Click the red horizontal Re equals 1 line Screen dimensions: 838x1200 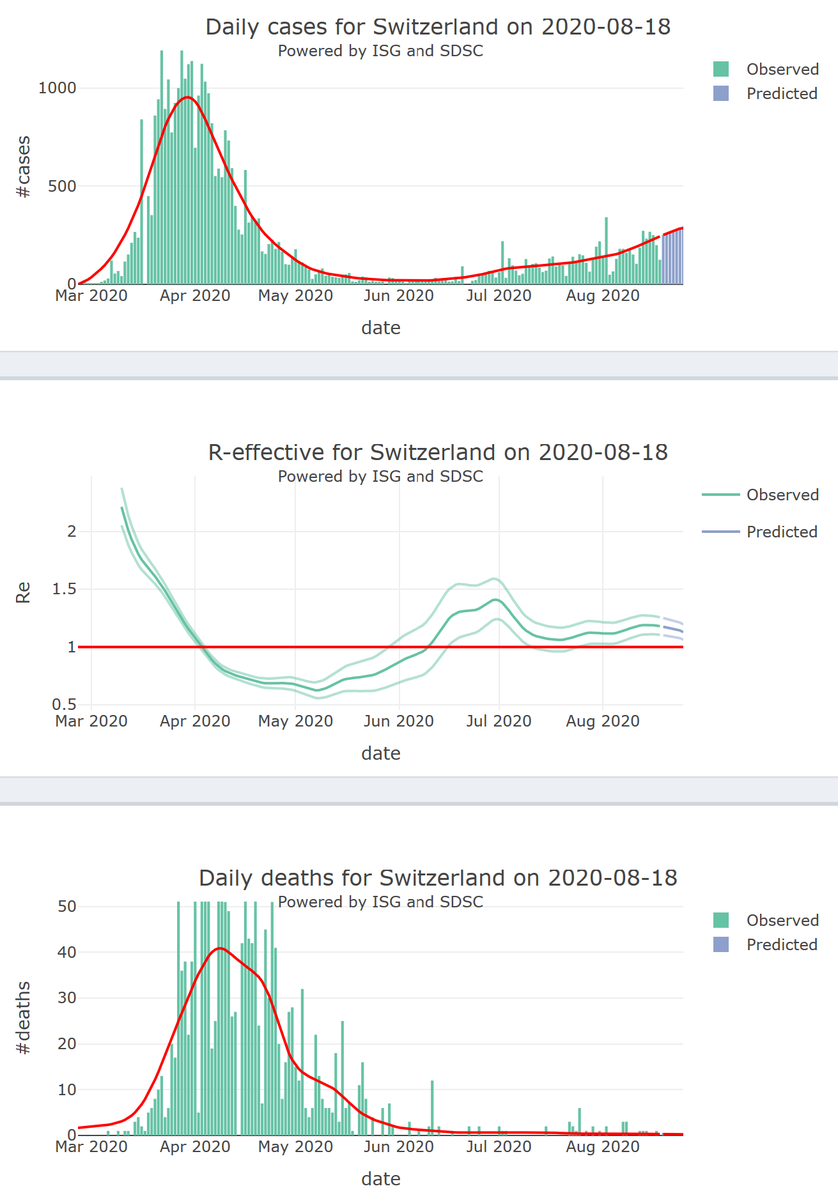tap(380, 647)
